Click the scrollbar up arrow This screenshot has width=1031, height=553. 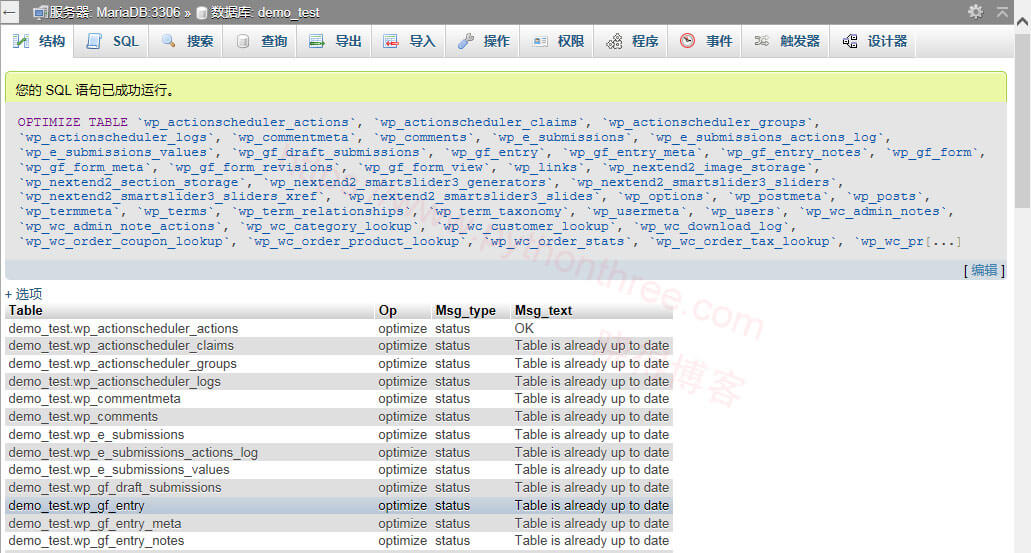[x=1022, y=20]
